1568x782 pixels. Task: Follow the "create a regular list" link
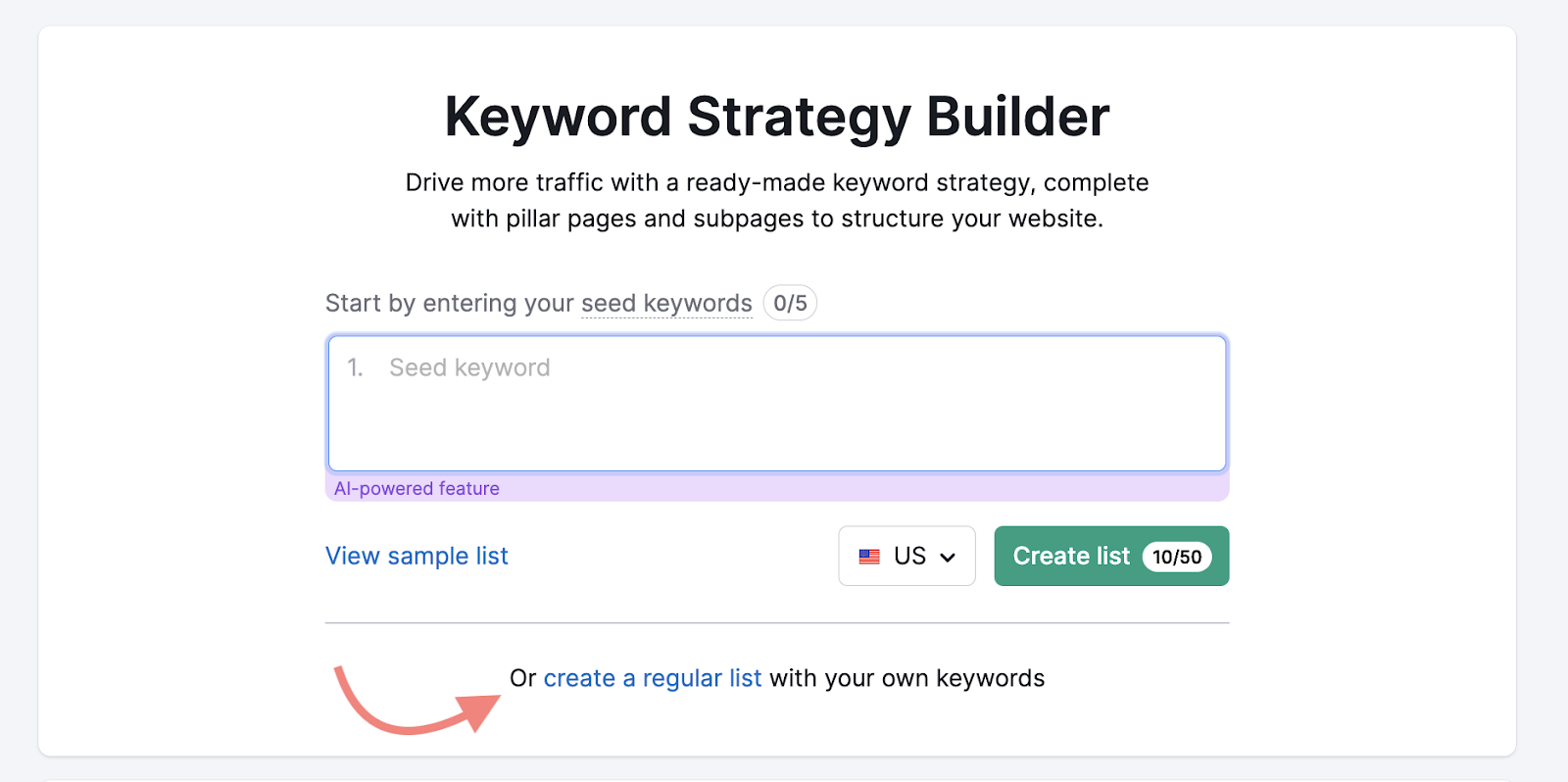pyautogui.click(x=652, y=678)
